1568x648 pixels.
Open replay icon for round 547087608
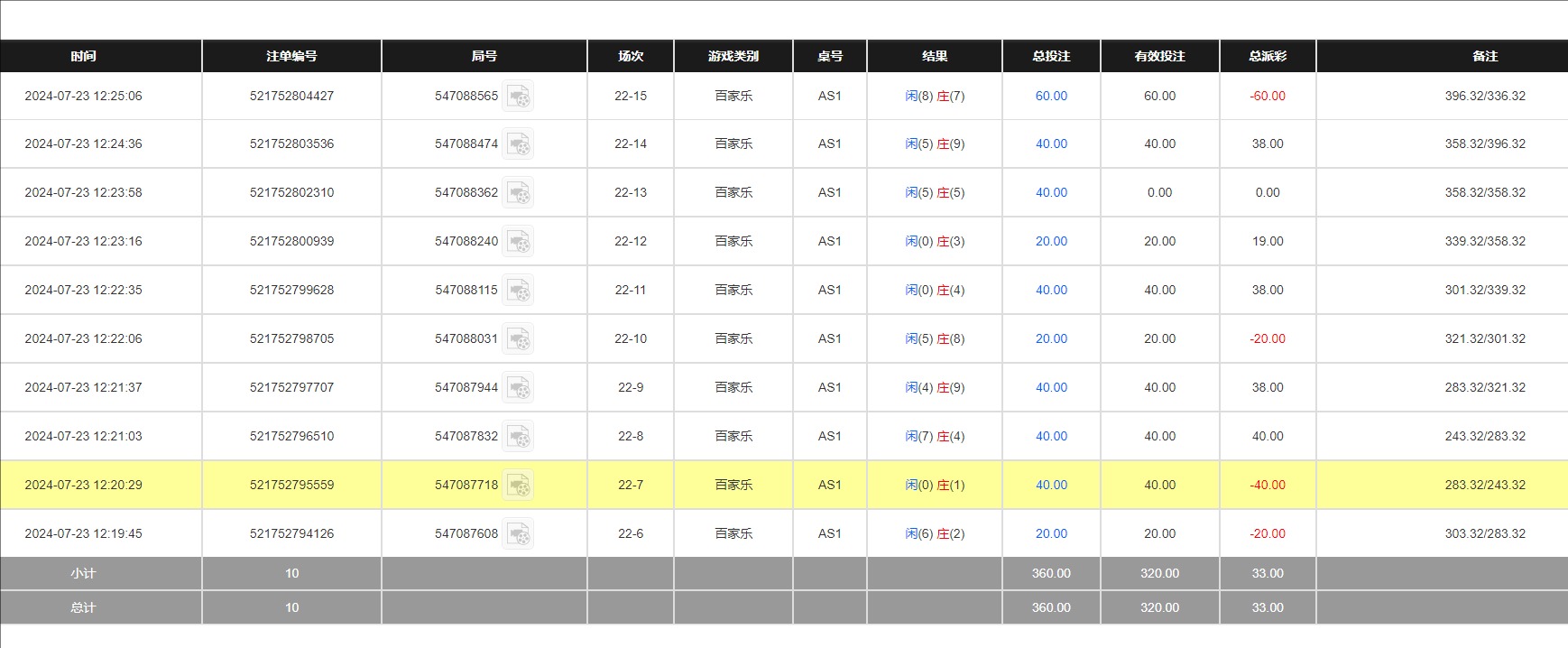[x=518, y=534]
